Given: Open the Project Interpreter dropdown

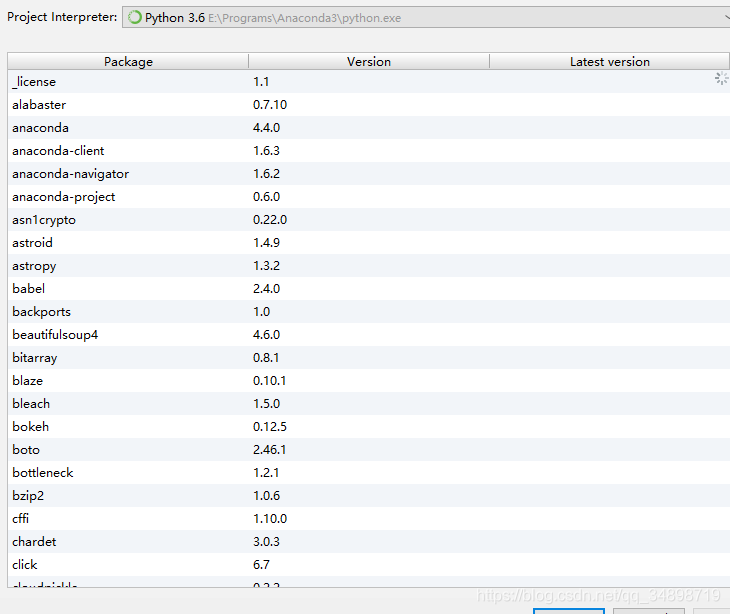Looking at the screenshot, I should [426, 18].
